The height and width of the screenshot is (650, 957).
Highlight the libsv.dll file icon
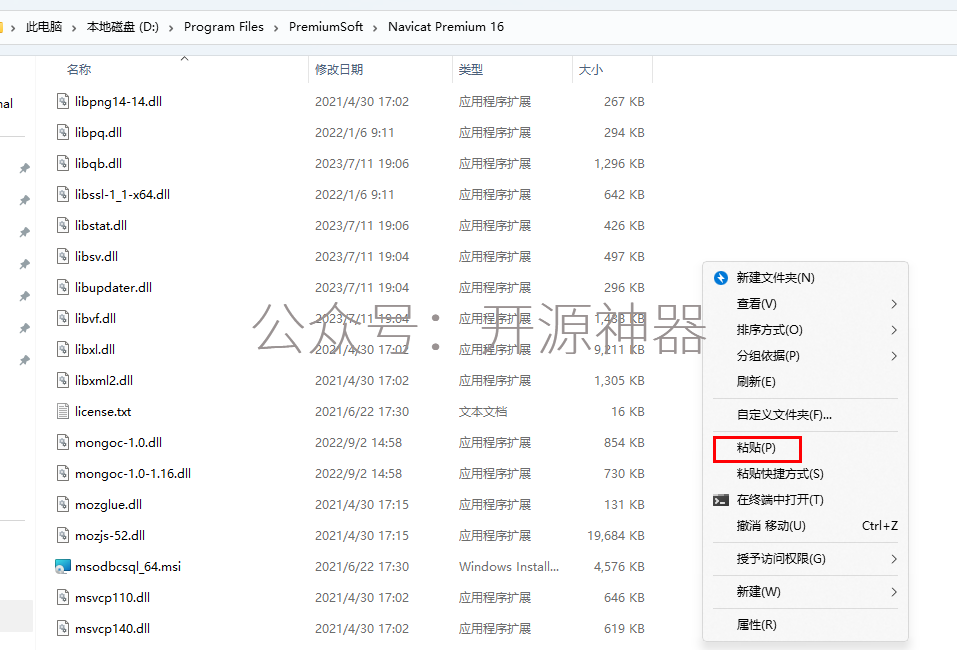click(63, 256)
